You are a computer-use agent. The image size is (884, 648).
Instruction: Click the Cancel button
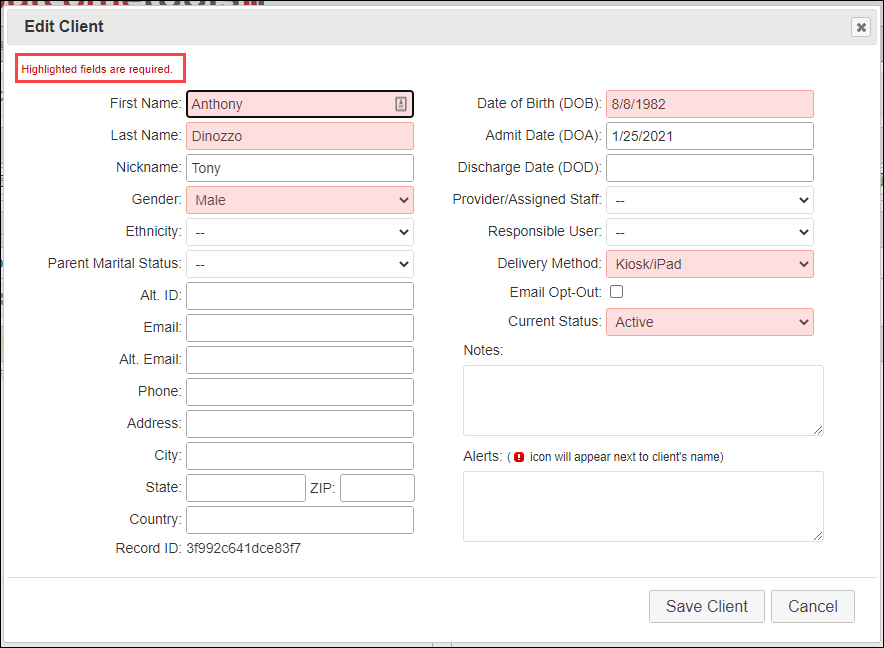pos(812,606)
